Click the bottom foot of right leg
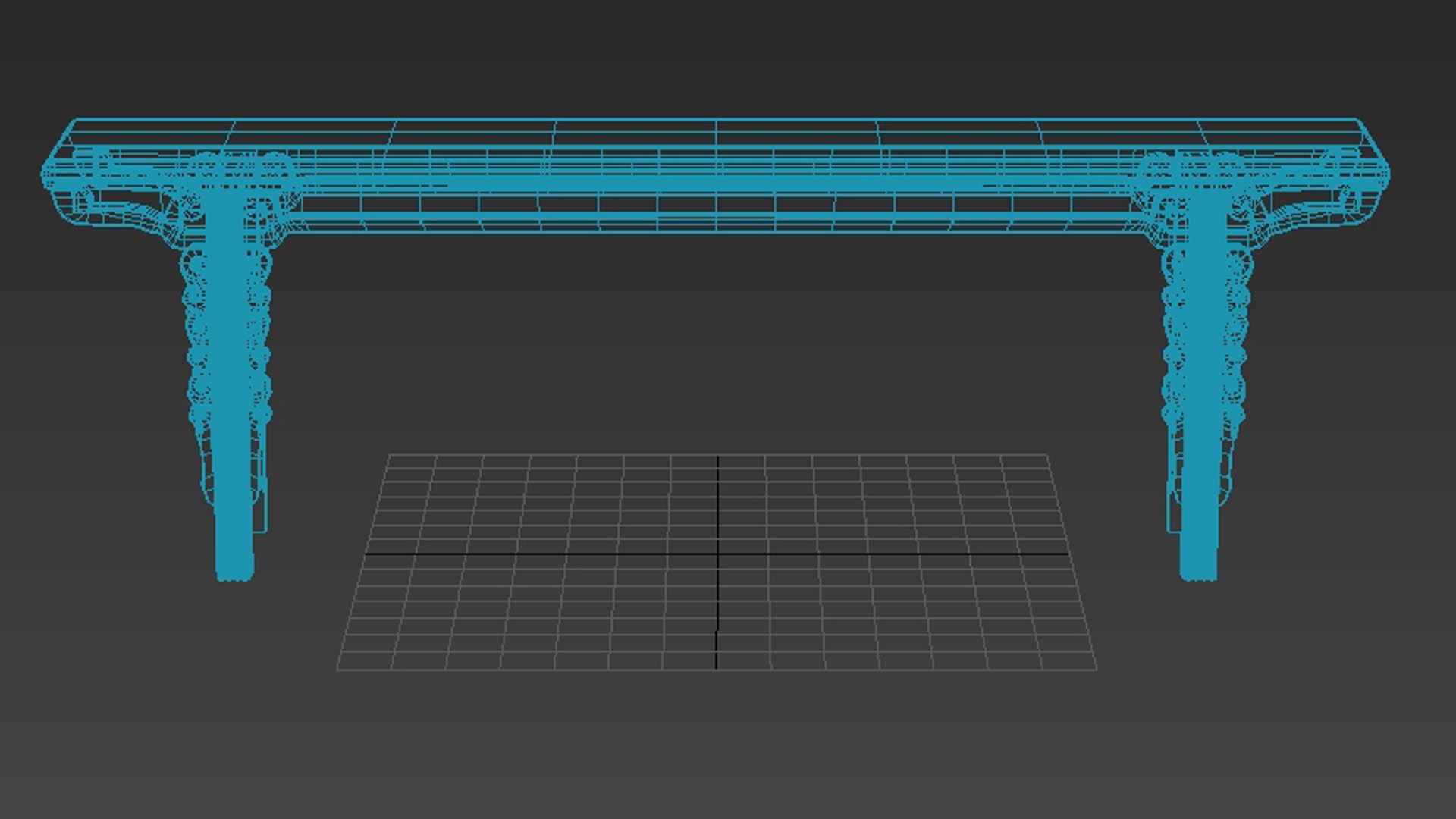 (1198, 573)
